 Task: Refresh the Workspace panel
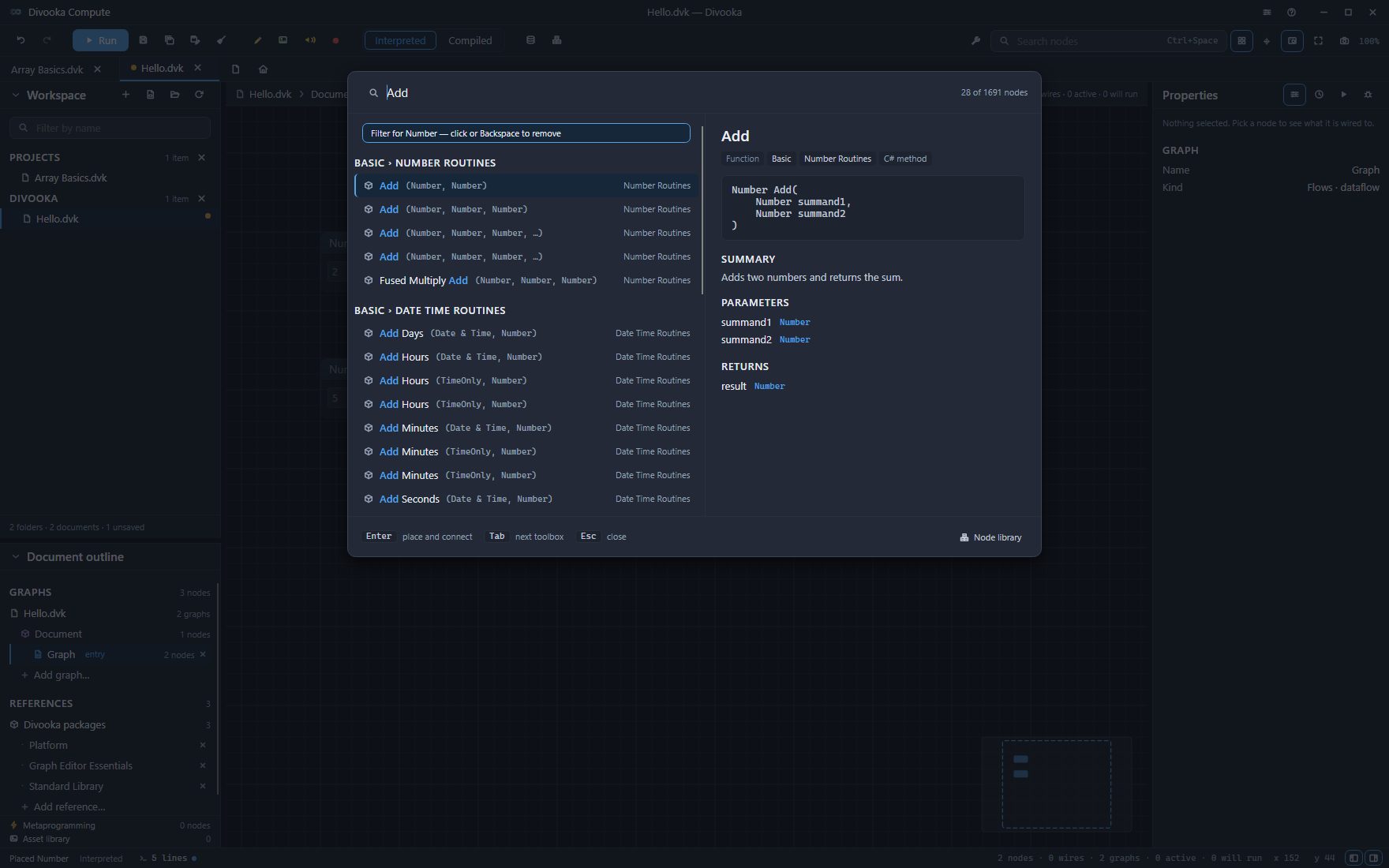(199, 95)
